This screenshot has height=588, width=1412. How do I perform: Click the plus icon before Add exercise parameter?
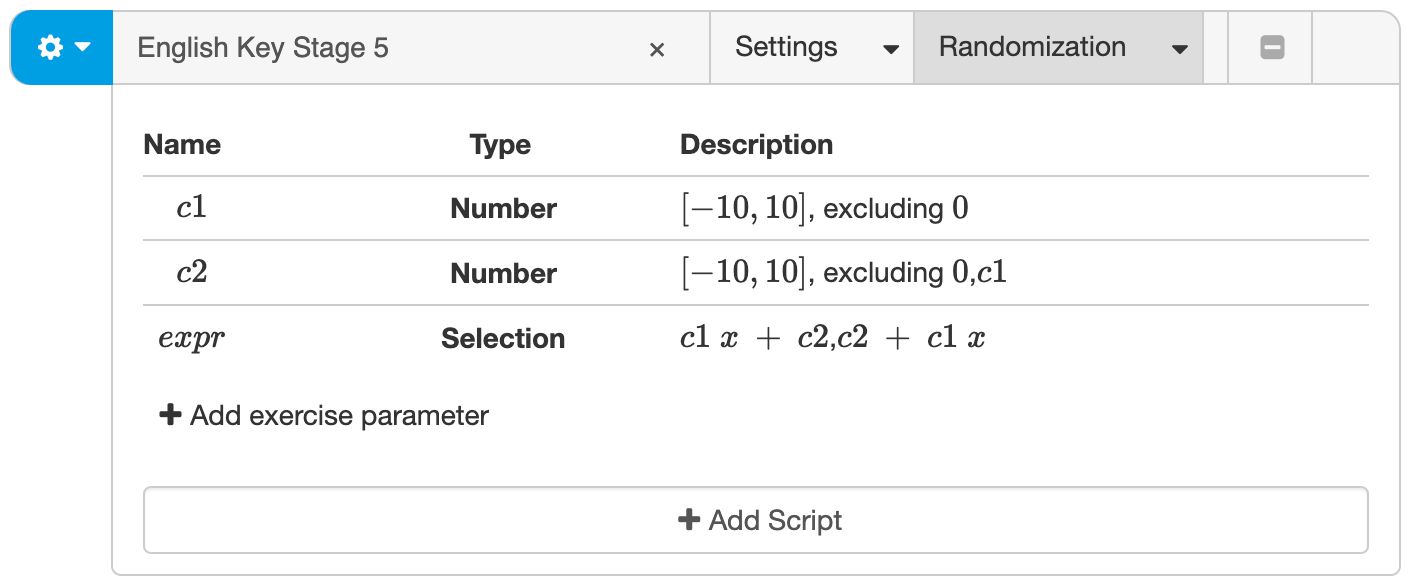170,415
